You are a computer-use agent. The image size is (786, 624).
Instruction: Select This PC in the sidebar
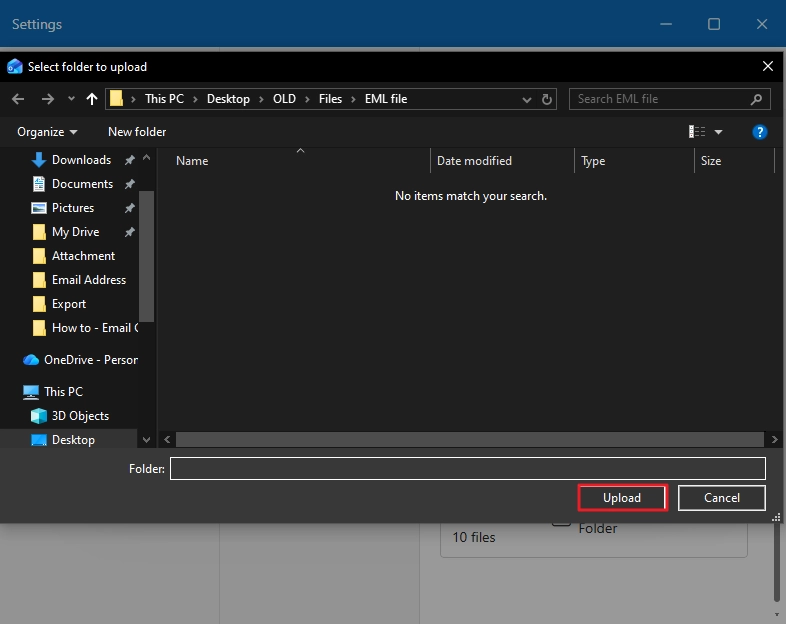(x=53, y=392)
